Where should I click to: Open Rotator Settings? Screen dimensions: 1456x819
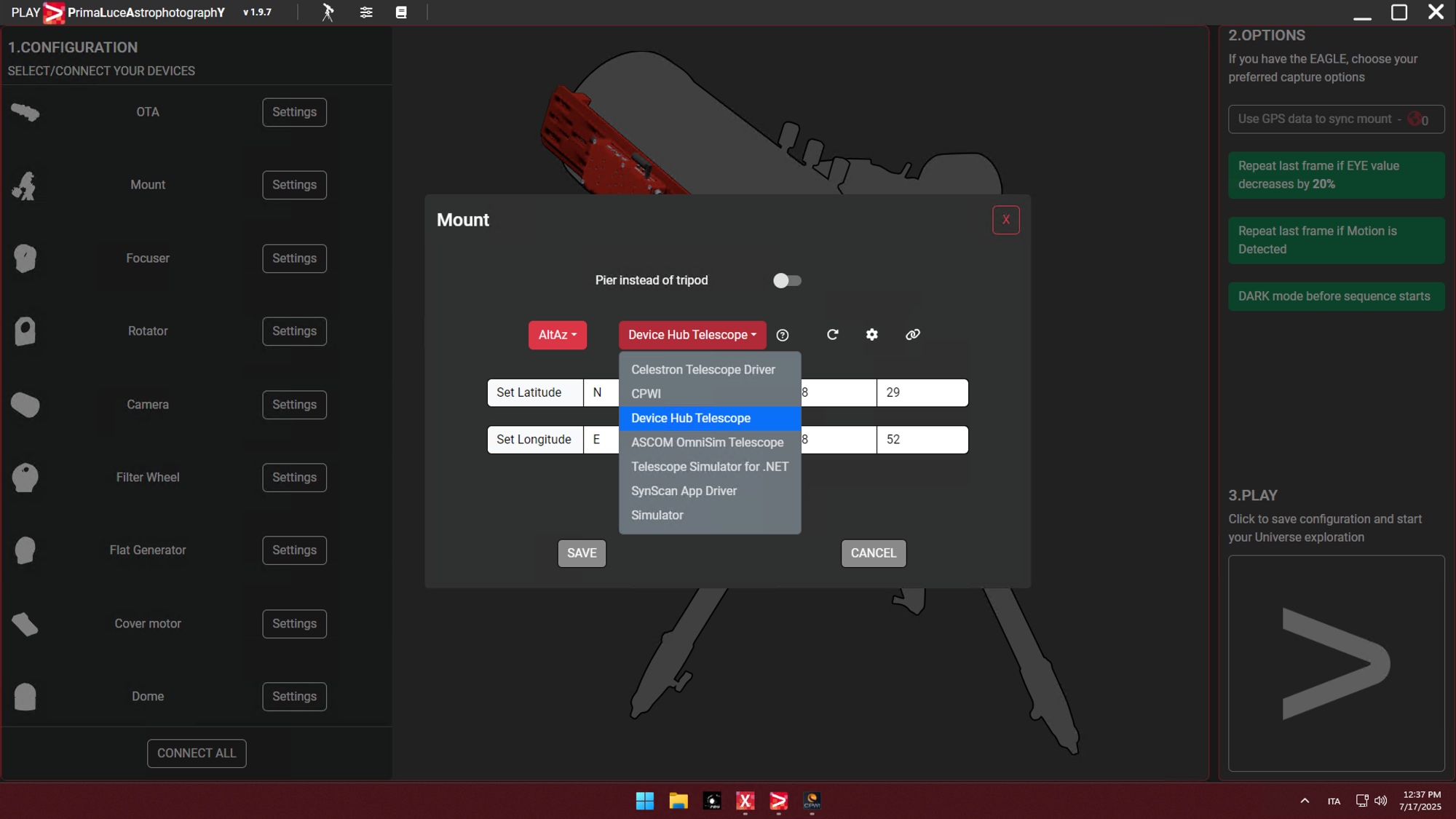tap(294, 331)
